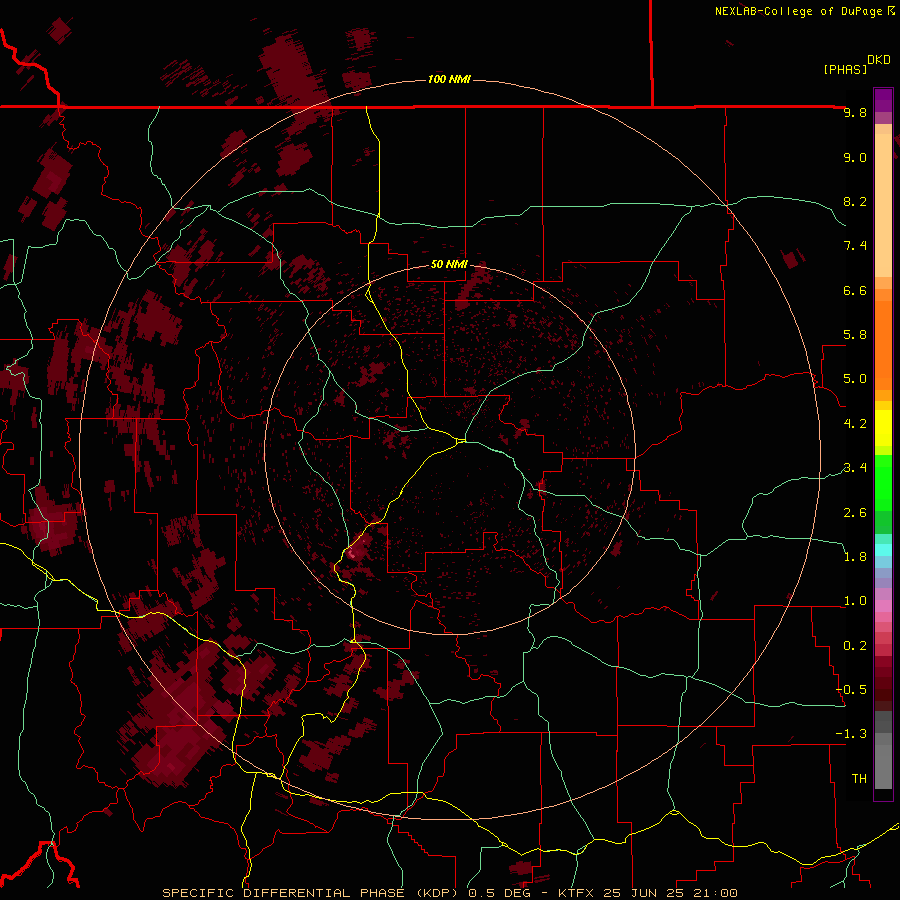
Task: Click the 5.8 scale value
Action: 855,335
